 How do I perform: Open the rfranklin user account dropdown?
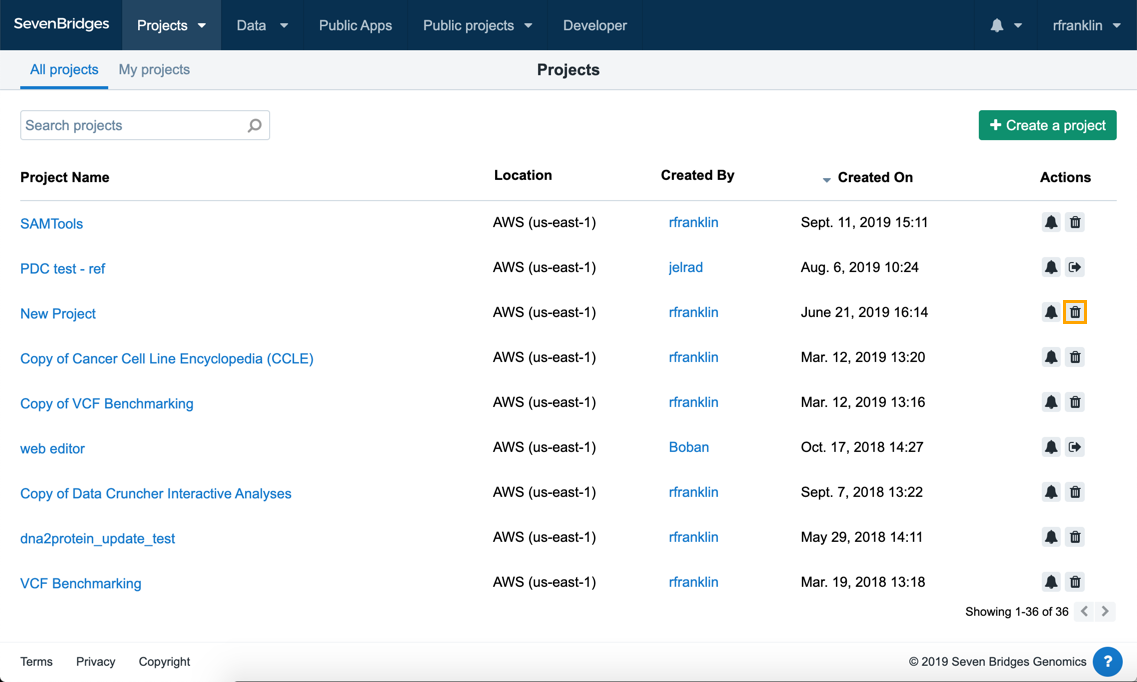coord(1086,25)
